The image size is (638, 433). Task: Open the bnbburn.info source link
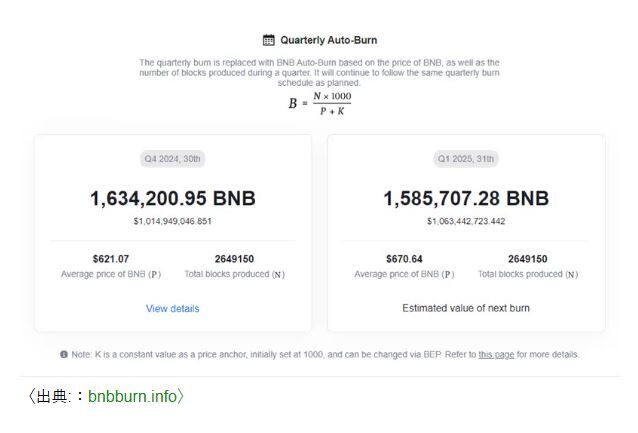[132, 396]
